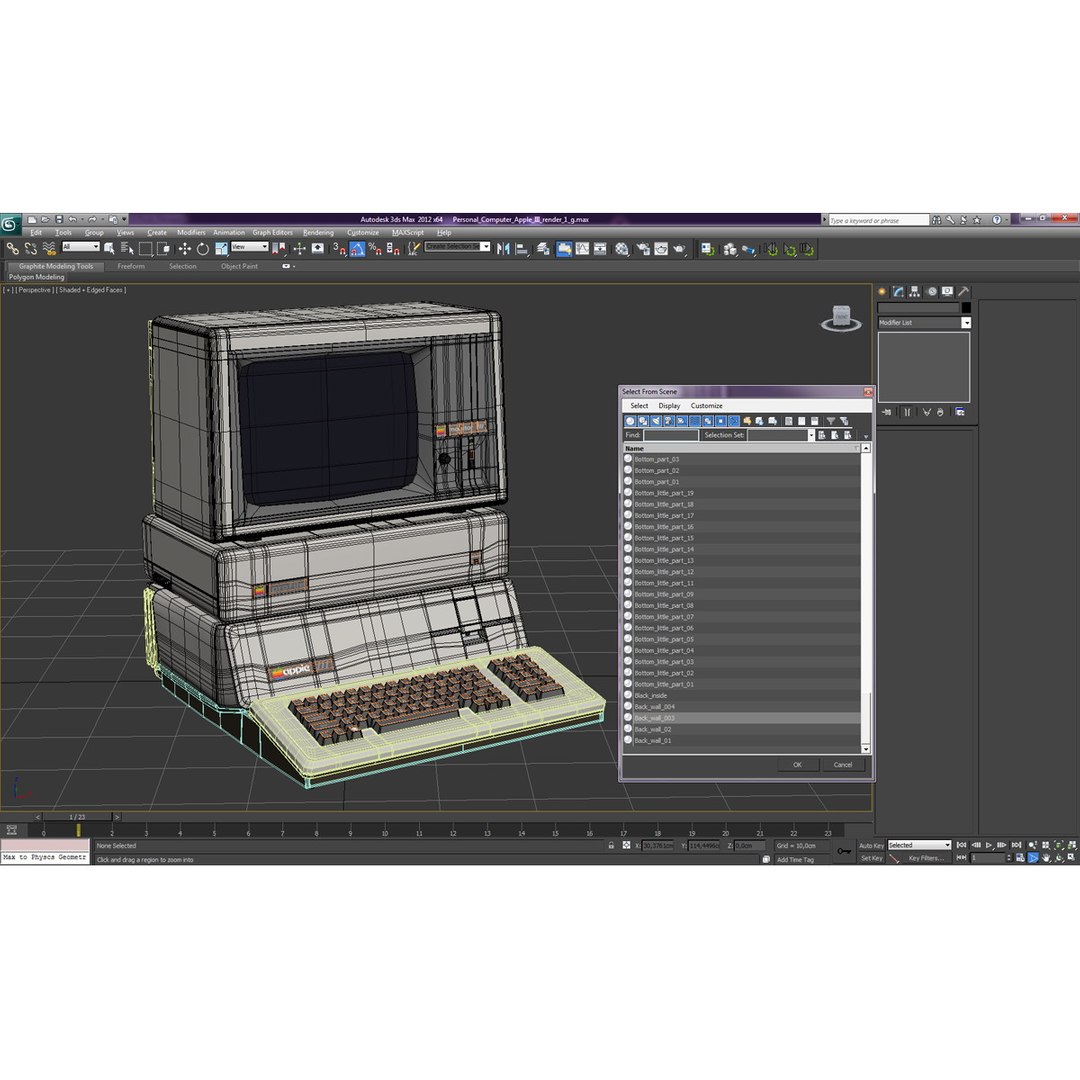Open the Edit Named Selection Sets icon

[413, 249]
